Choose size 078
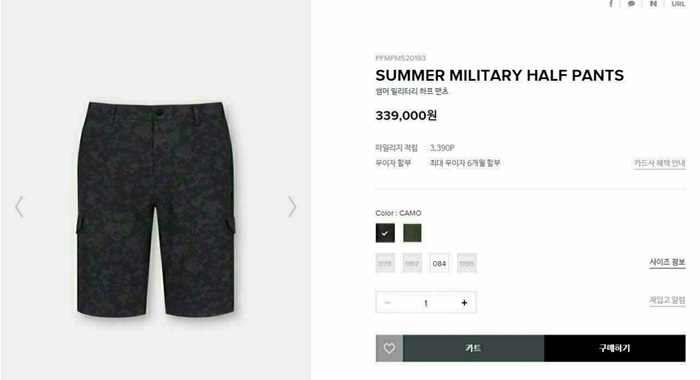 385,263
